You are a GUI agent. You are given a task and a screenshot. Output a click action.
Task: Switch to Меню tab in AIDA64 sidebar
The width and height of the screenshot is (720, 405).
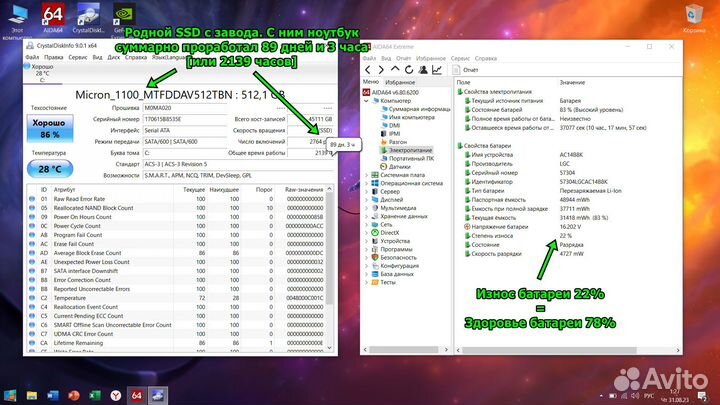click(x=371, y=82)
